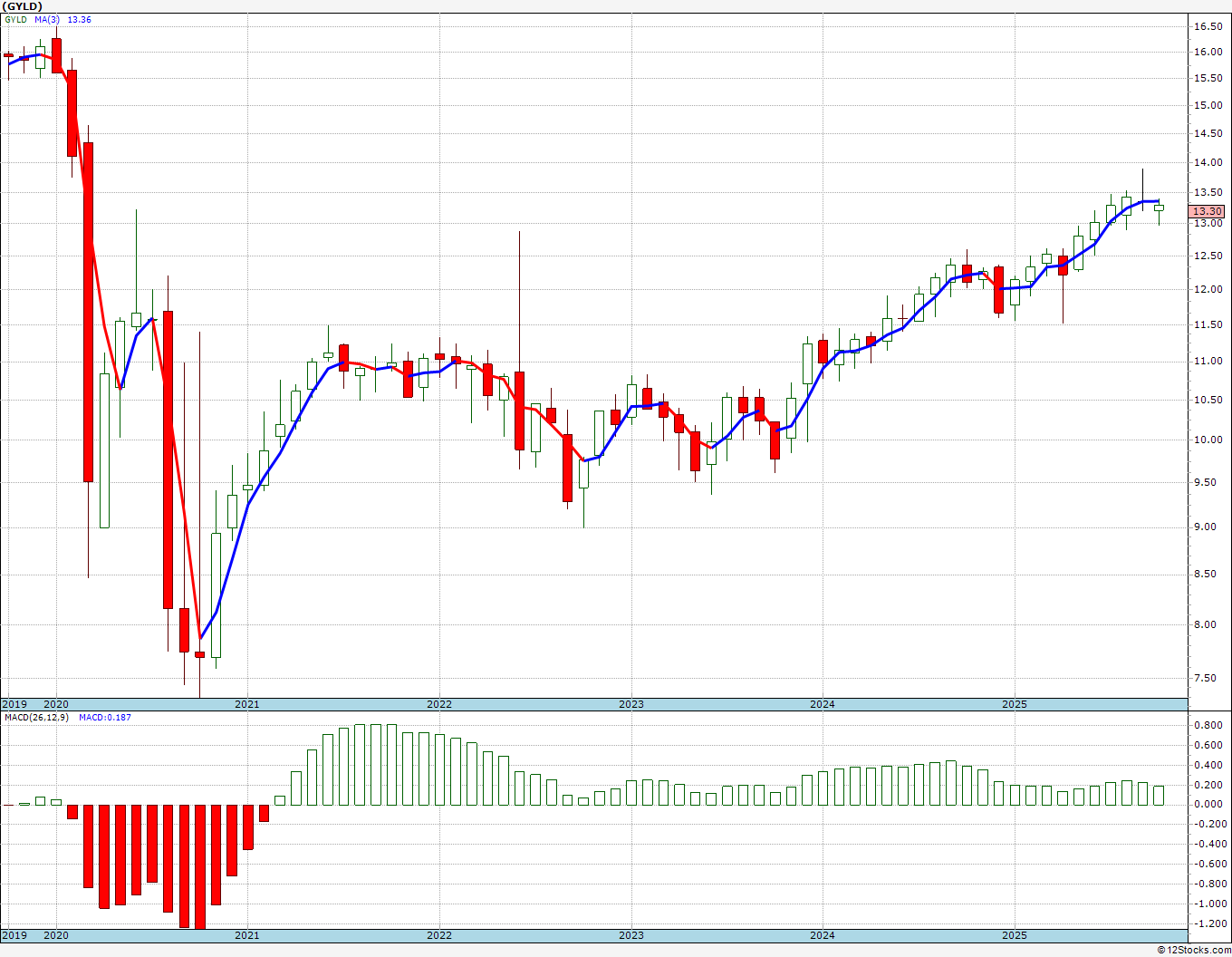Select 2023 on the price chart time axis
This screenshot has height=957, width=1232.
(631, 704)
